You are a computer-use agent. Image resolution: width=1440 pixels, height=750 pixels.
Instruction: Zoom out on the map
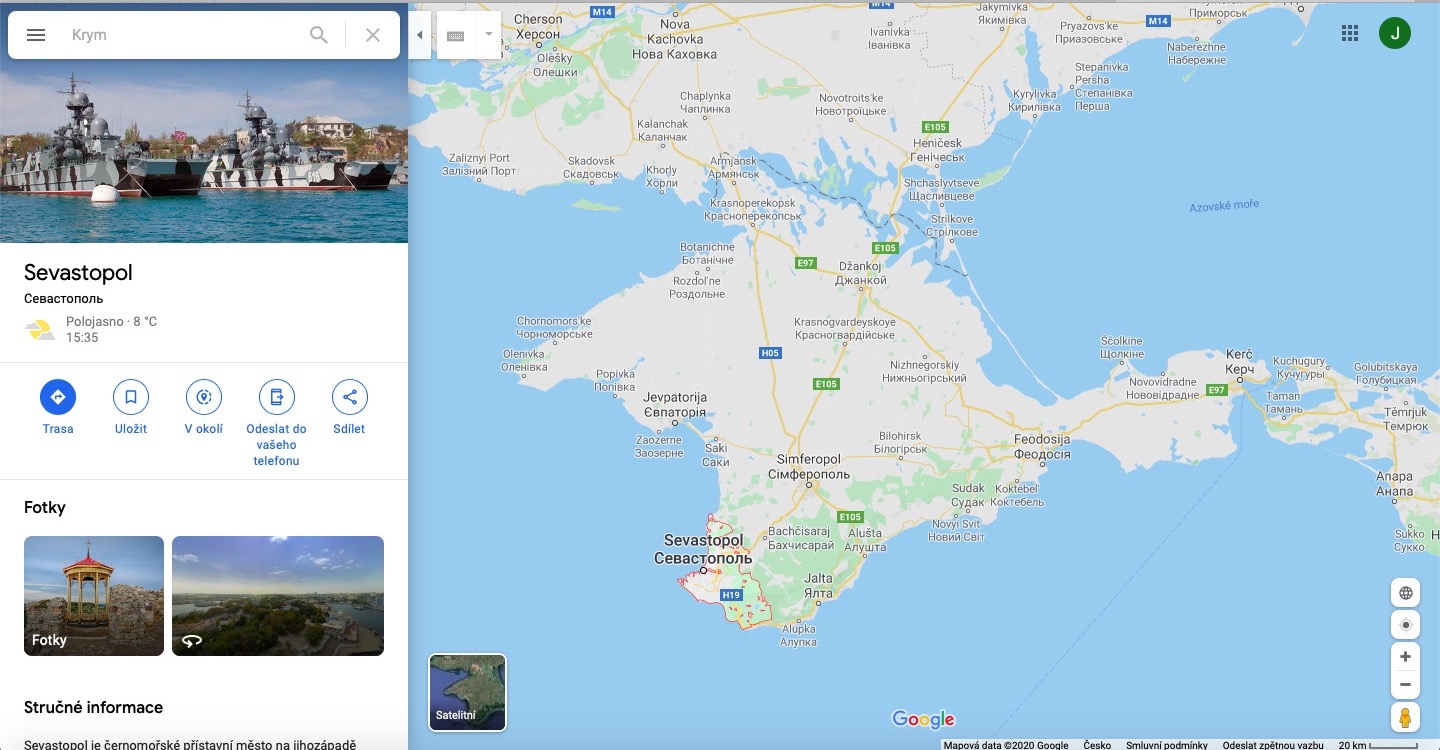tap(1405, 685)
